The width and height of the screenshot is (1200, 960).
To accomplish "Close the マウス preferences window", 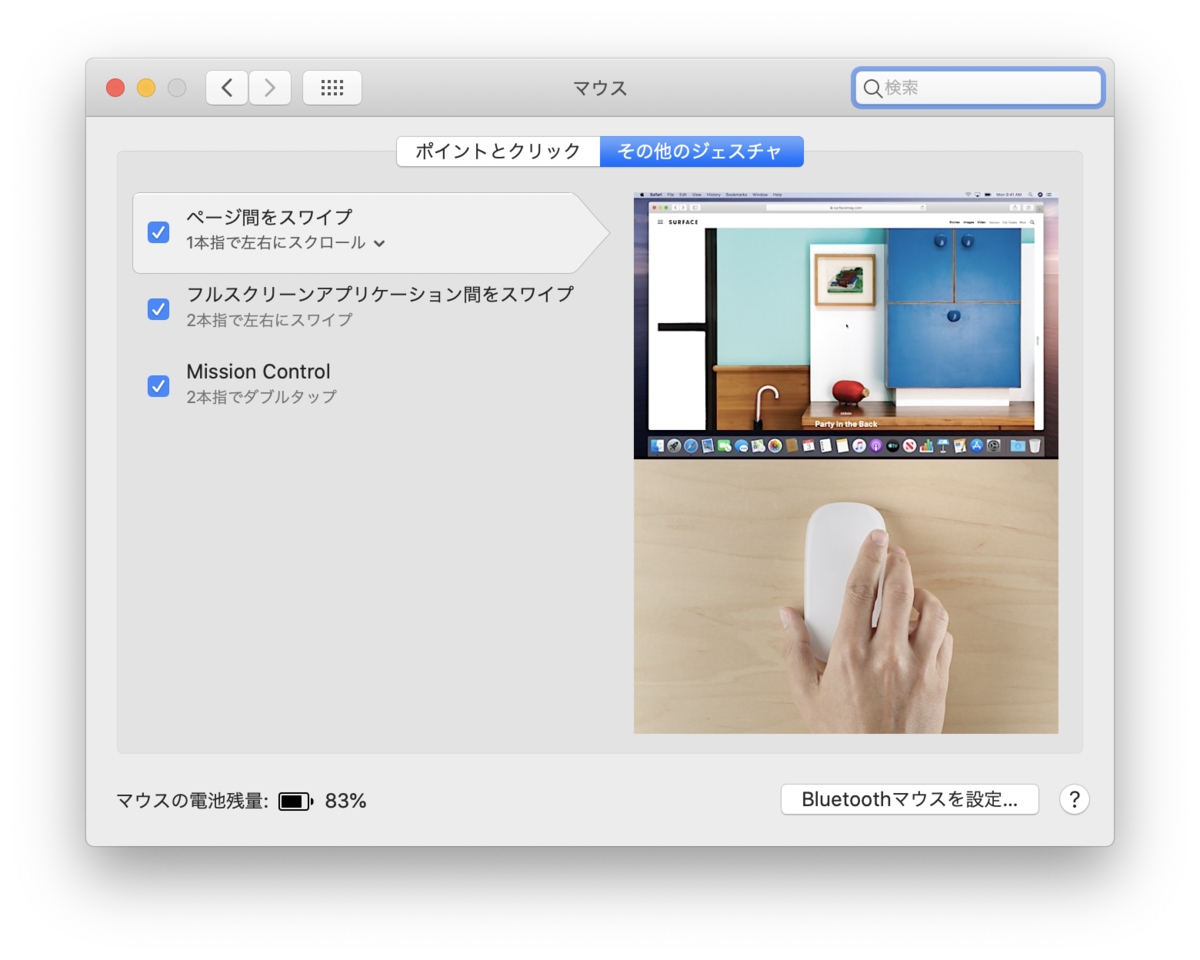I will [115, 88].
